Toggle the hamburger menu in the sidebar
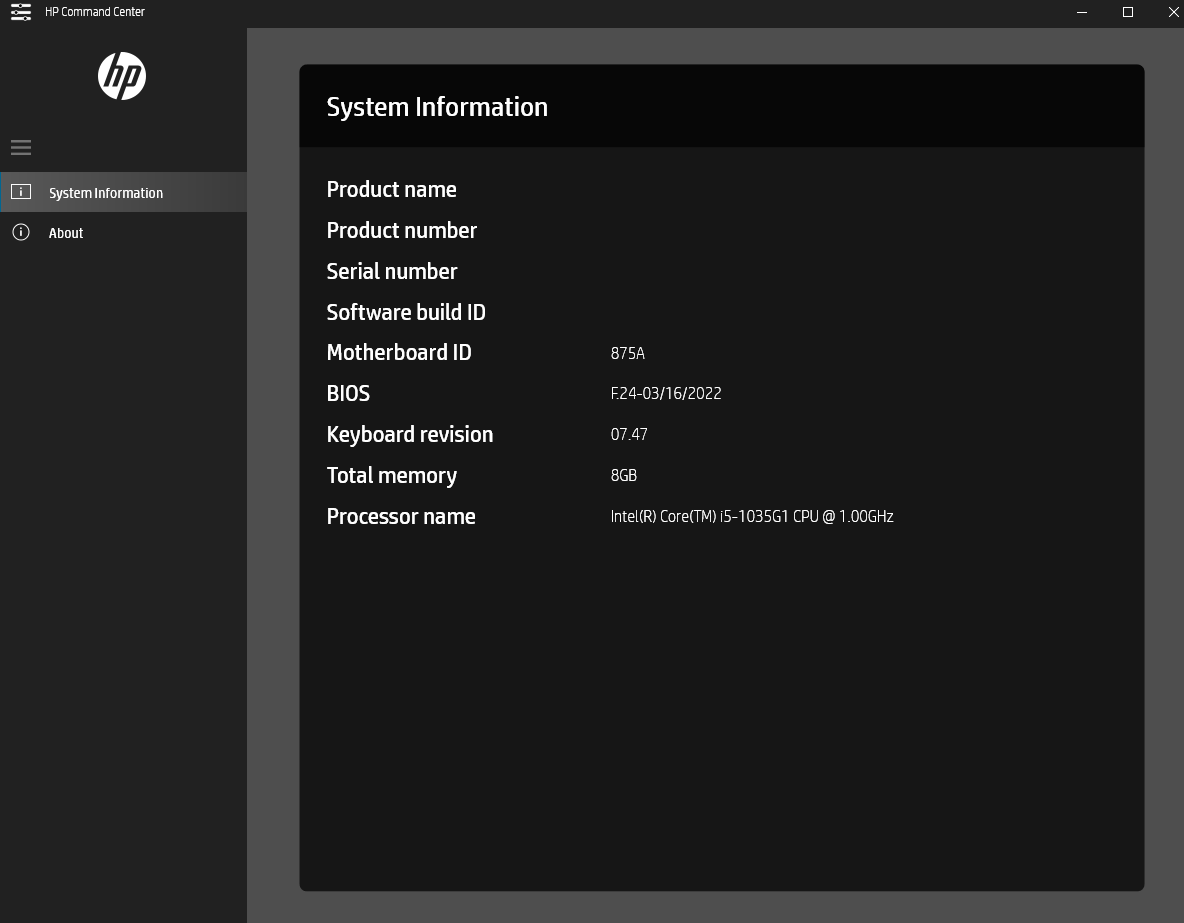The image size is (1184, 923). (21, 147)
